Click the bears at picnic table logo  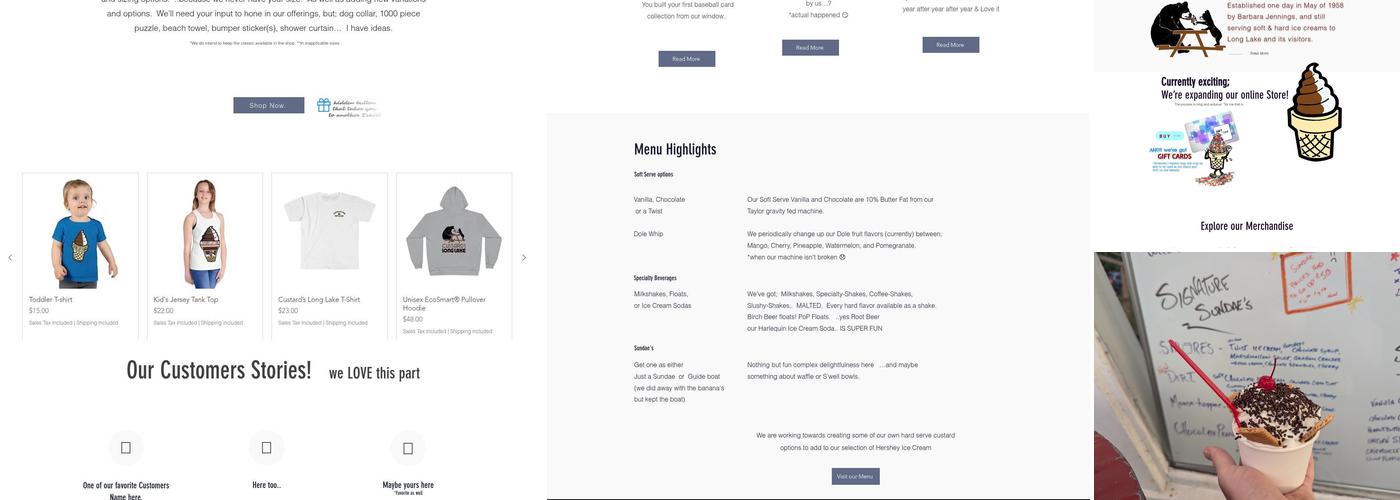(1187, 28)
